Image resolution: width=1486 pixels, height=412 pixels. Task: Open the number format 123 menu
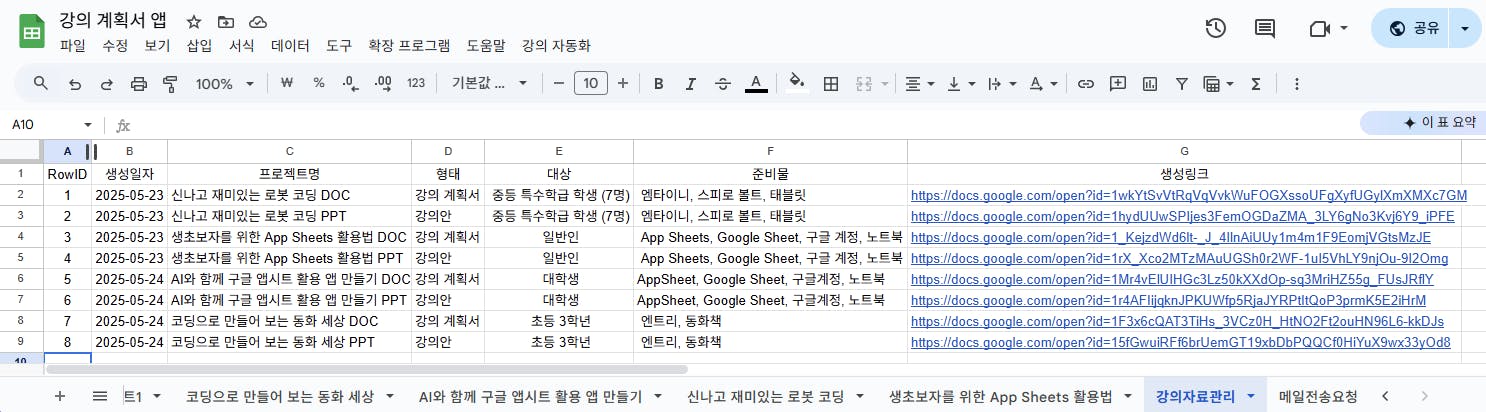[417, 84]
